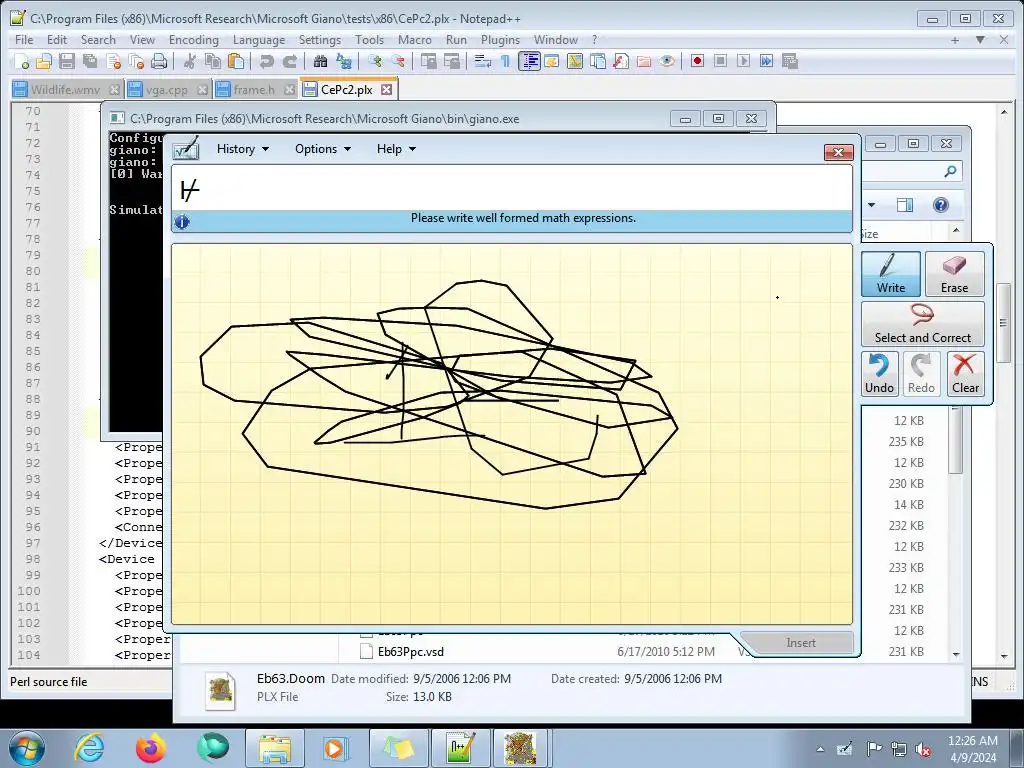Select the Erase tool

(954, 274)
